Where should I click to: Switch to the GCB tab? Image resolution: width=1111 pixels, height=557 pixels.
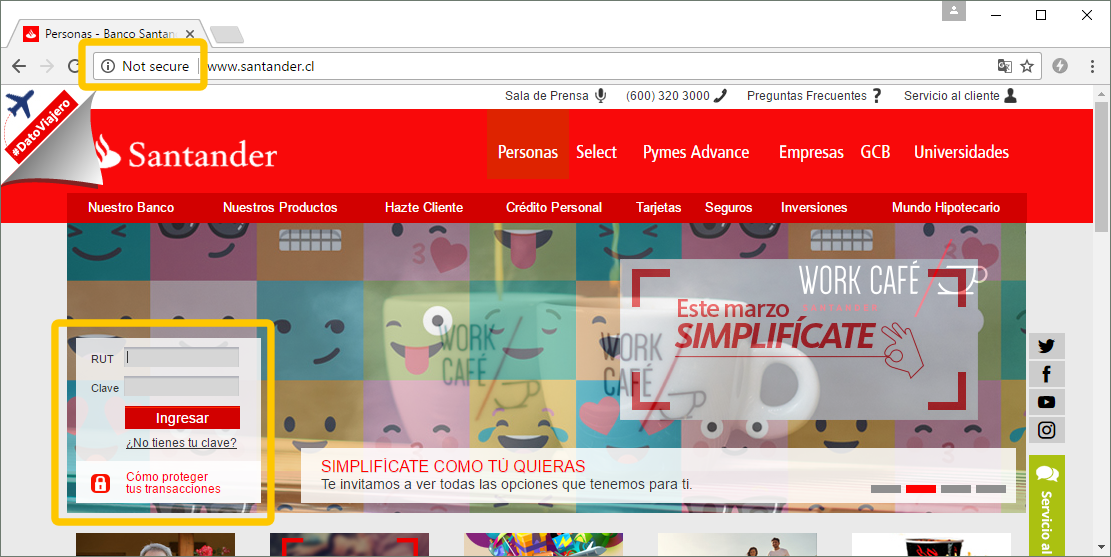[875, 152]
